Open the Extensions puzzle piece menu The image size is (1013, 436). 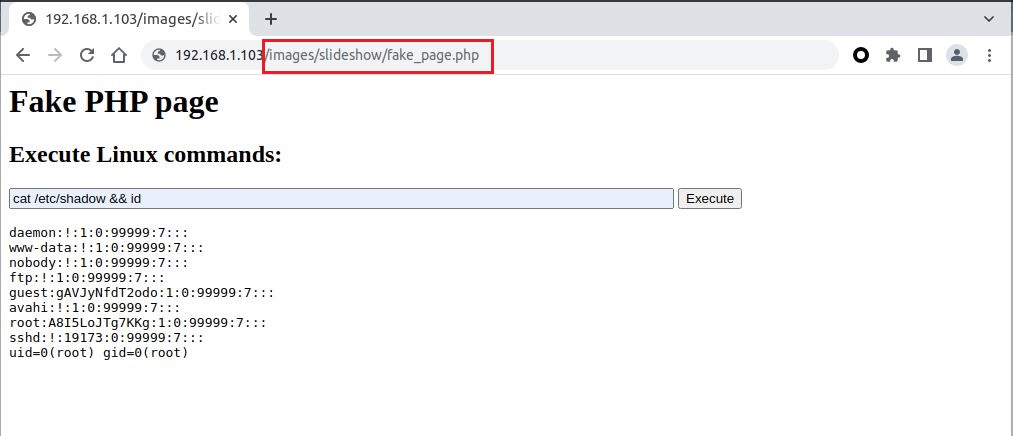893,56
